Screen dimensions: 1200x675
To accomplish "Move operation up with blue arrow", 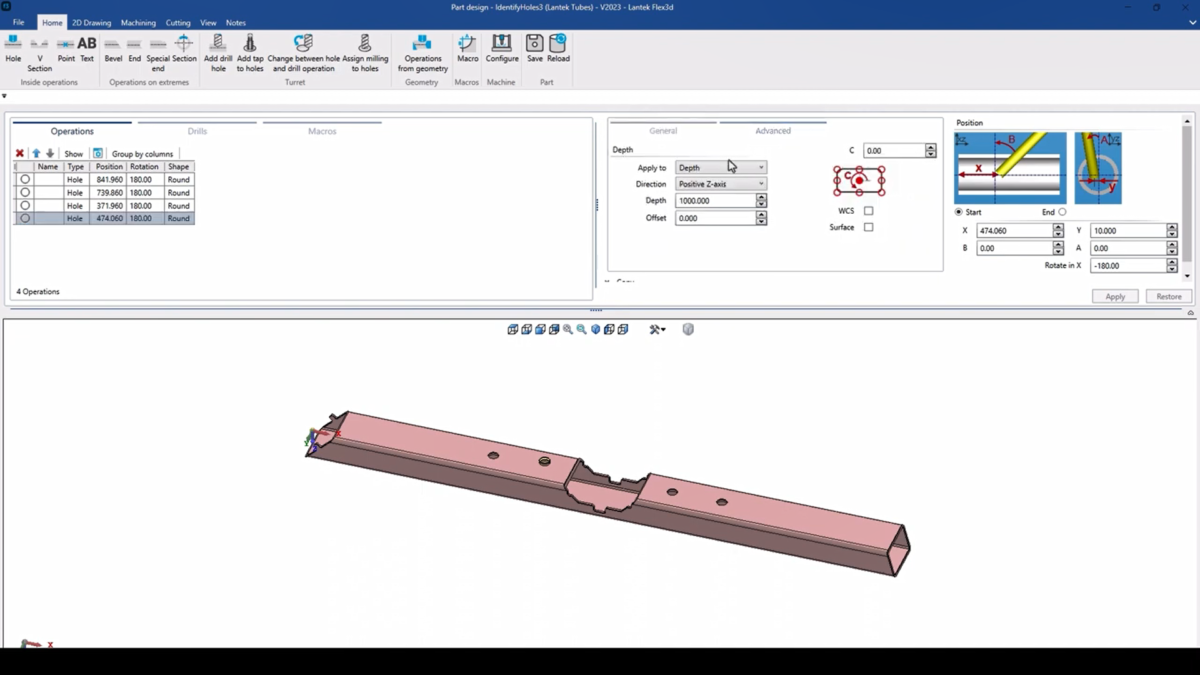I will pos(36,153).
